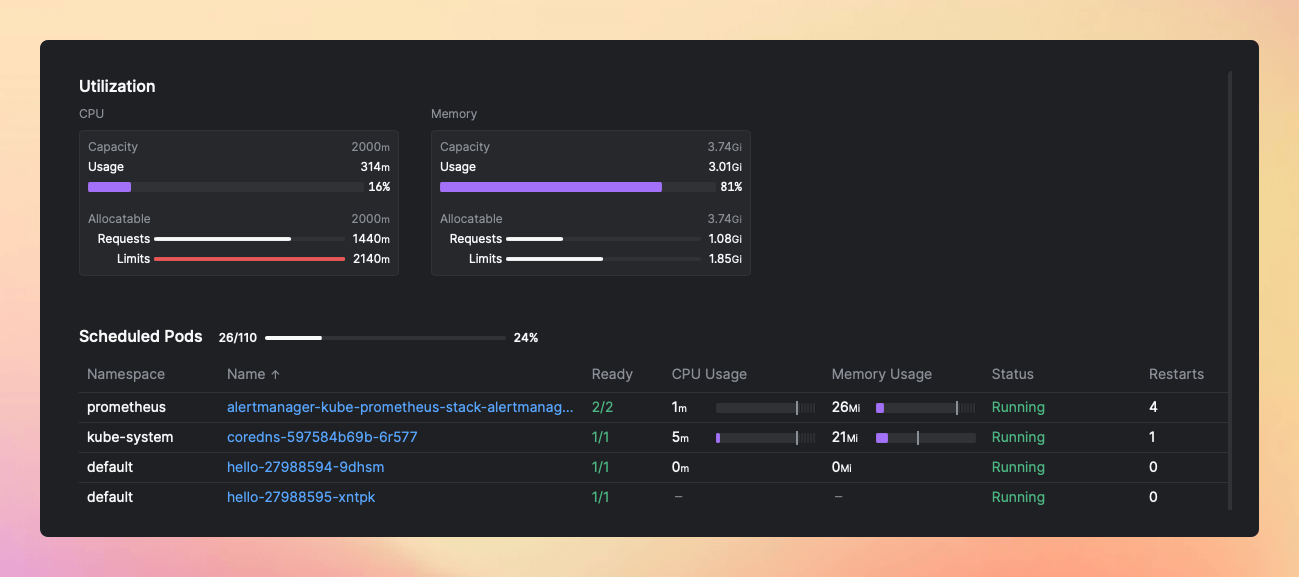The image size is (1299, 577).
Task: Sort pods by the Ready column
Action: [x=611, y=374]
